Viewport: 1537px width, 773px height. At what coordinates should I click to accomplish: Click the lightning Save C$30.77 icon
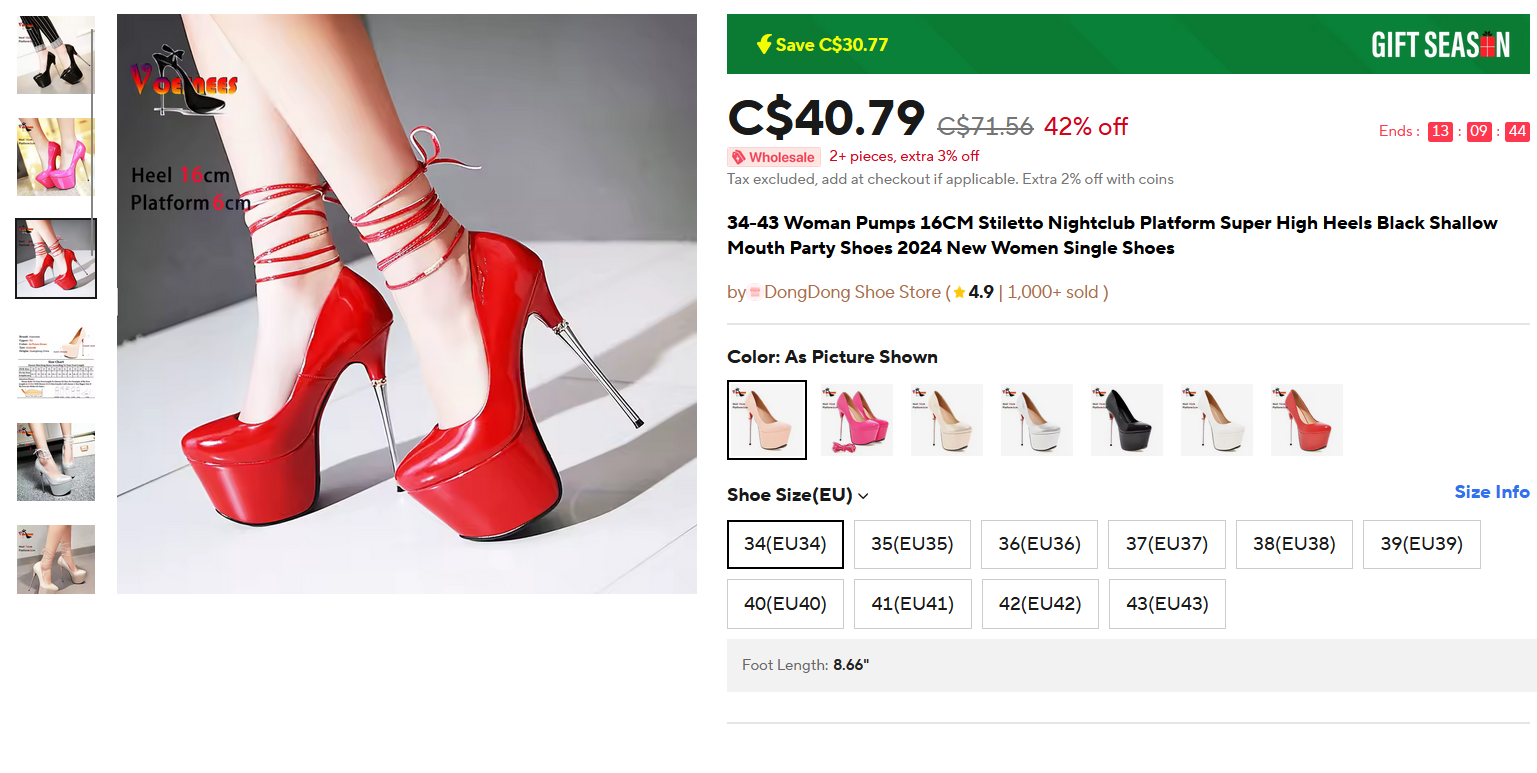click(764, 44)
